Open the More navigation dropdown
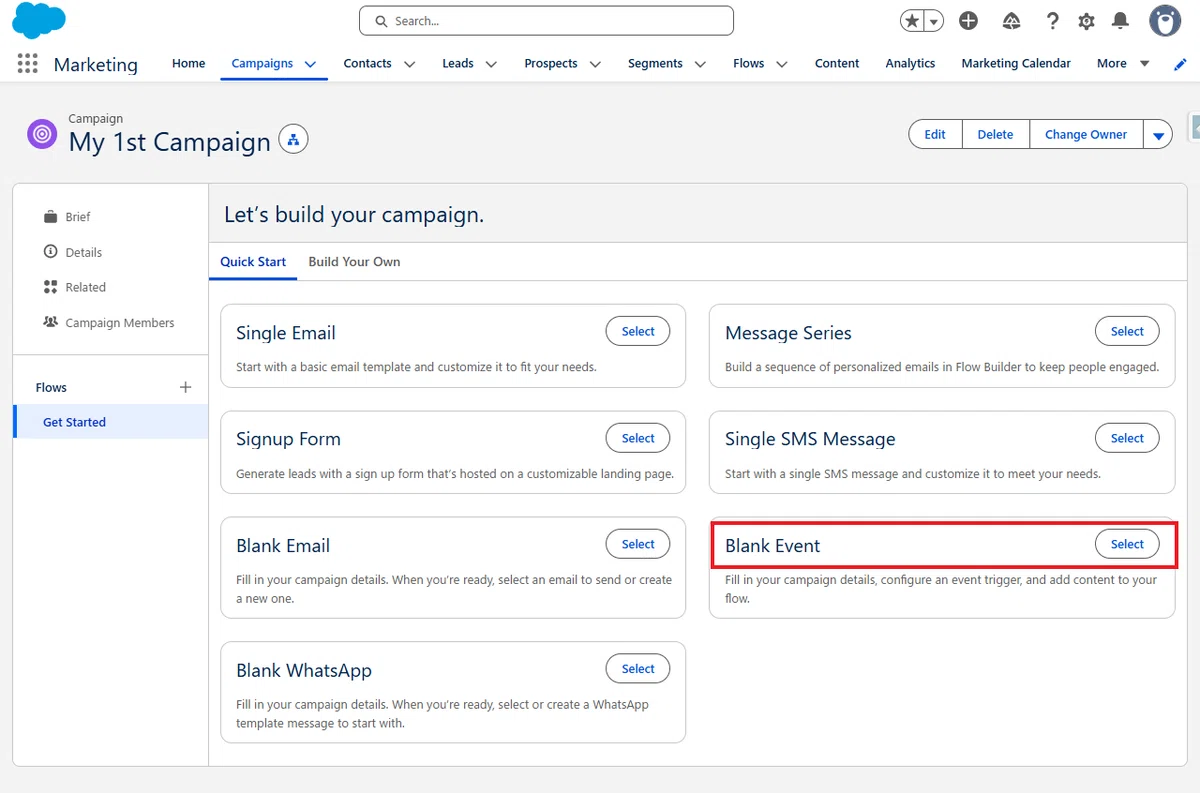Image resolution: width=1200 pixels, height=793 pixels. [1123, 63]
